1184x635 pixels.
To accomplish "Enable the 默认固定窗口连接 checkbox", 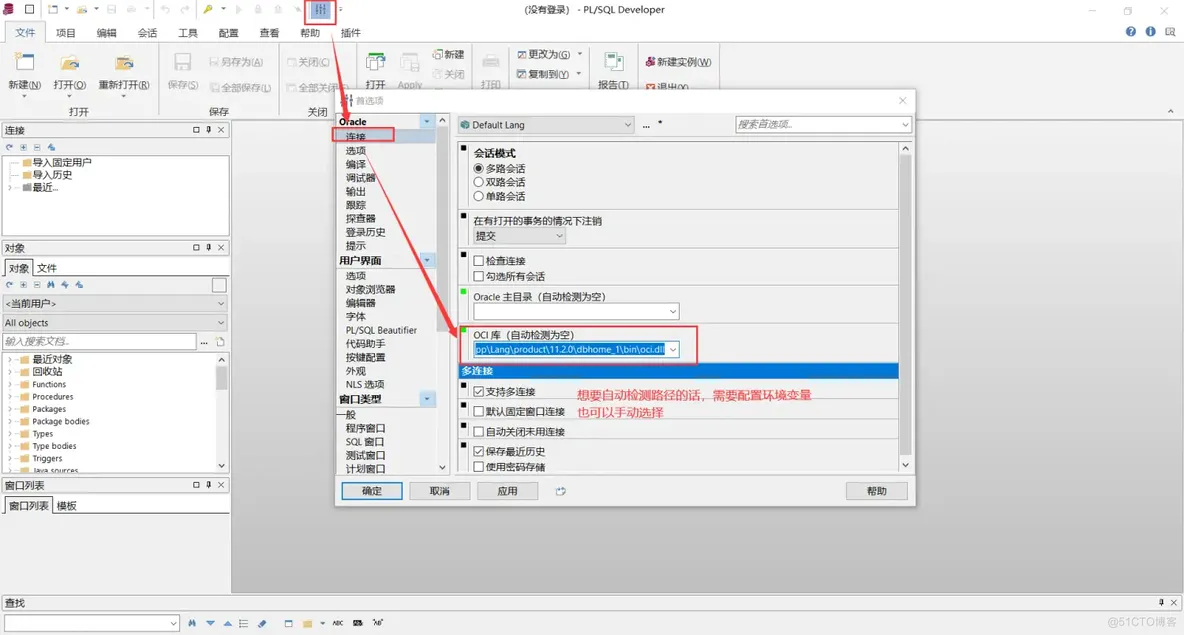I will [479, 412].
